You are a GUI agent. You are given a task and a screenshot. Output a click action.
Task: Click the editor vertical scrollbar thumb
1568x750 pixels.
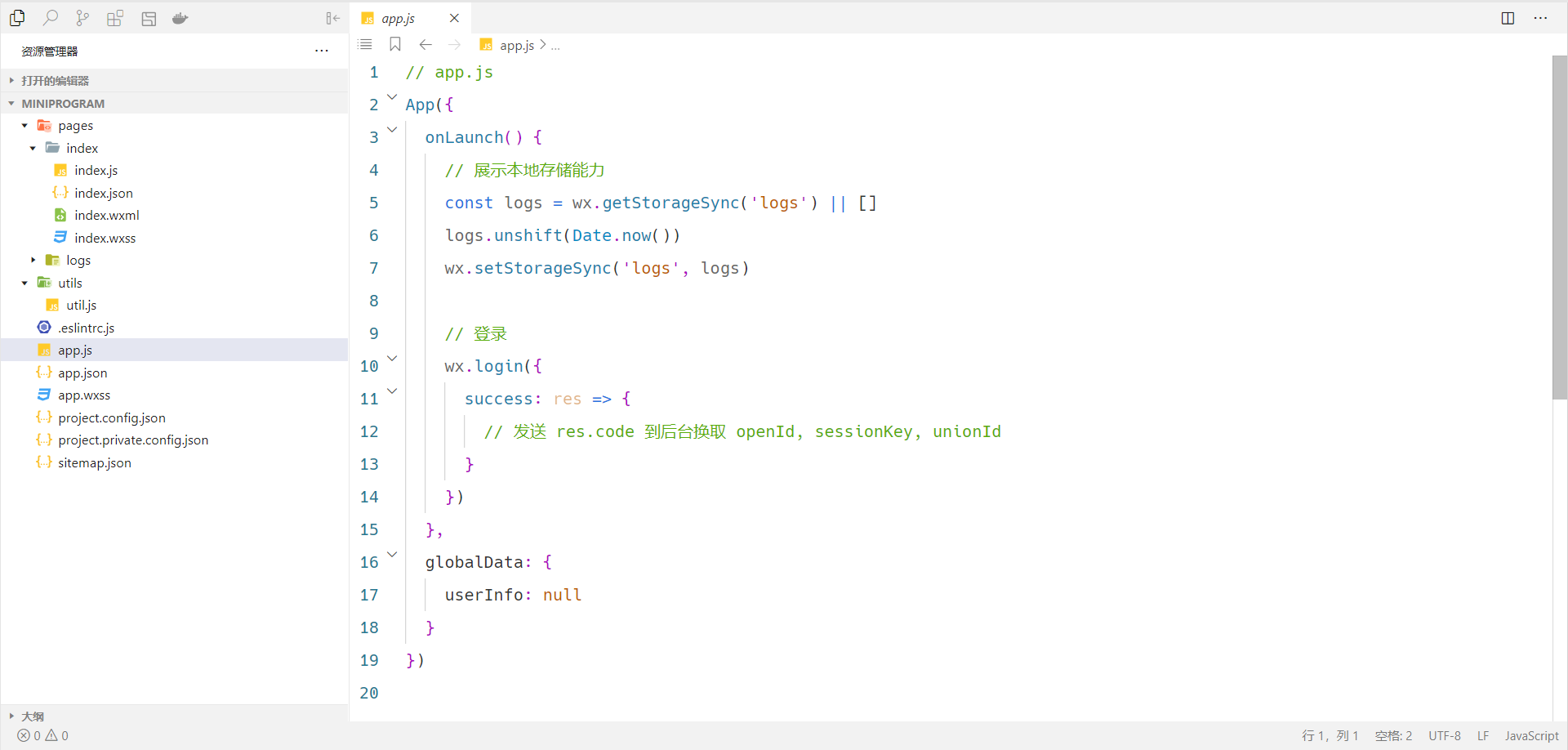point(1560,227)
